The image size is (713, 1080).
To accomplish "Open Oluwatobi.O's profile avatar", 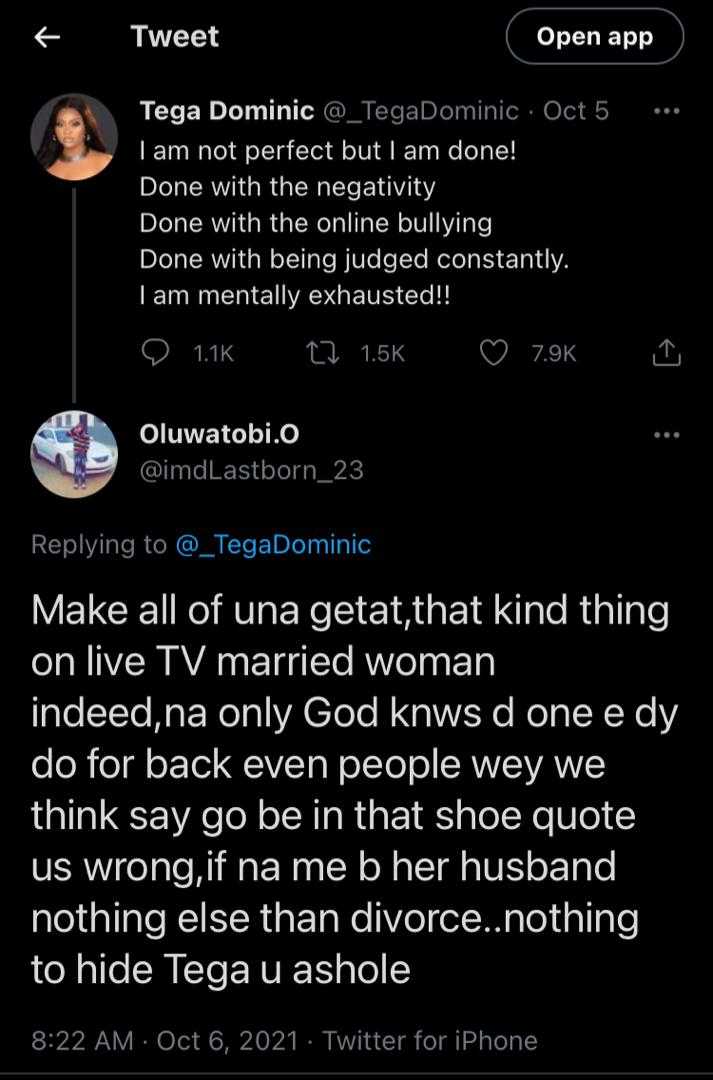I will (76, 452).
